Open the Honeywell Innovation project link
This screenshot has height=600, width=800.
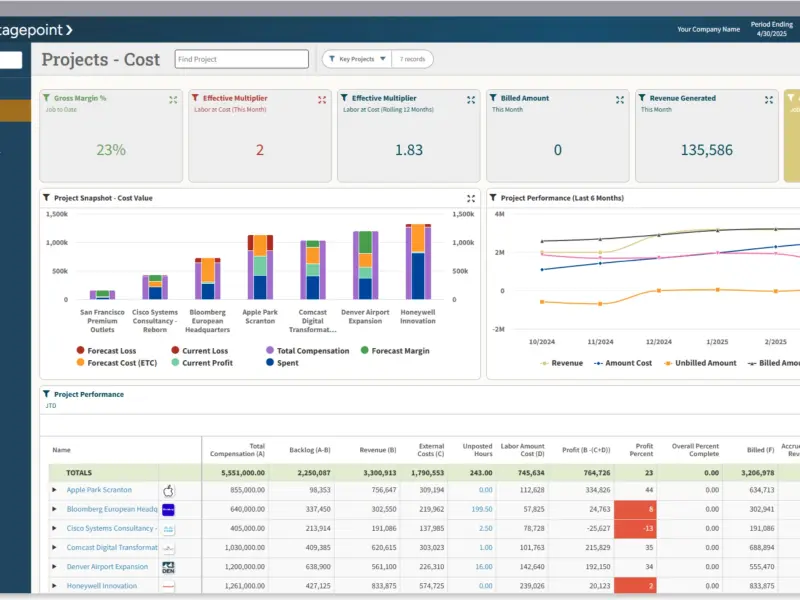(x=102, y=586)
